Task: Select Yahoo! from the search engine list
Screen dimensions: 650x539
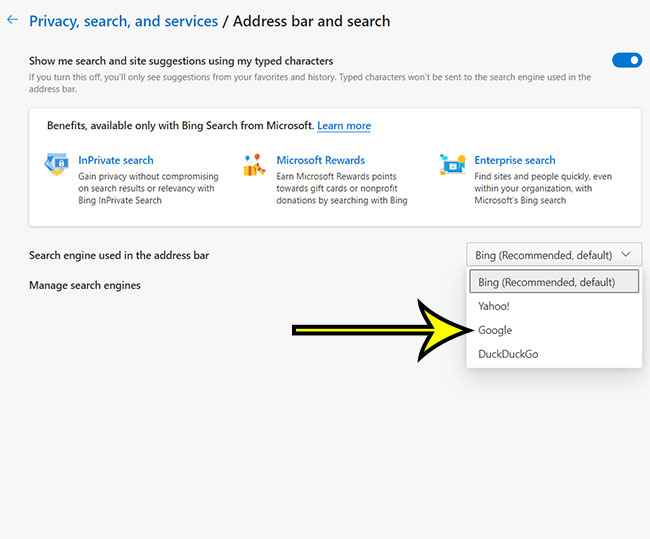Action: click(554, 306)
